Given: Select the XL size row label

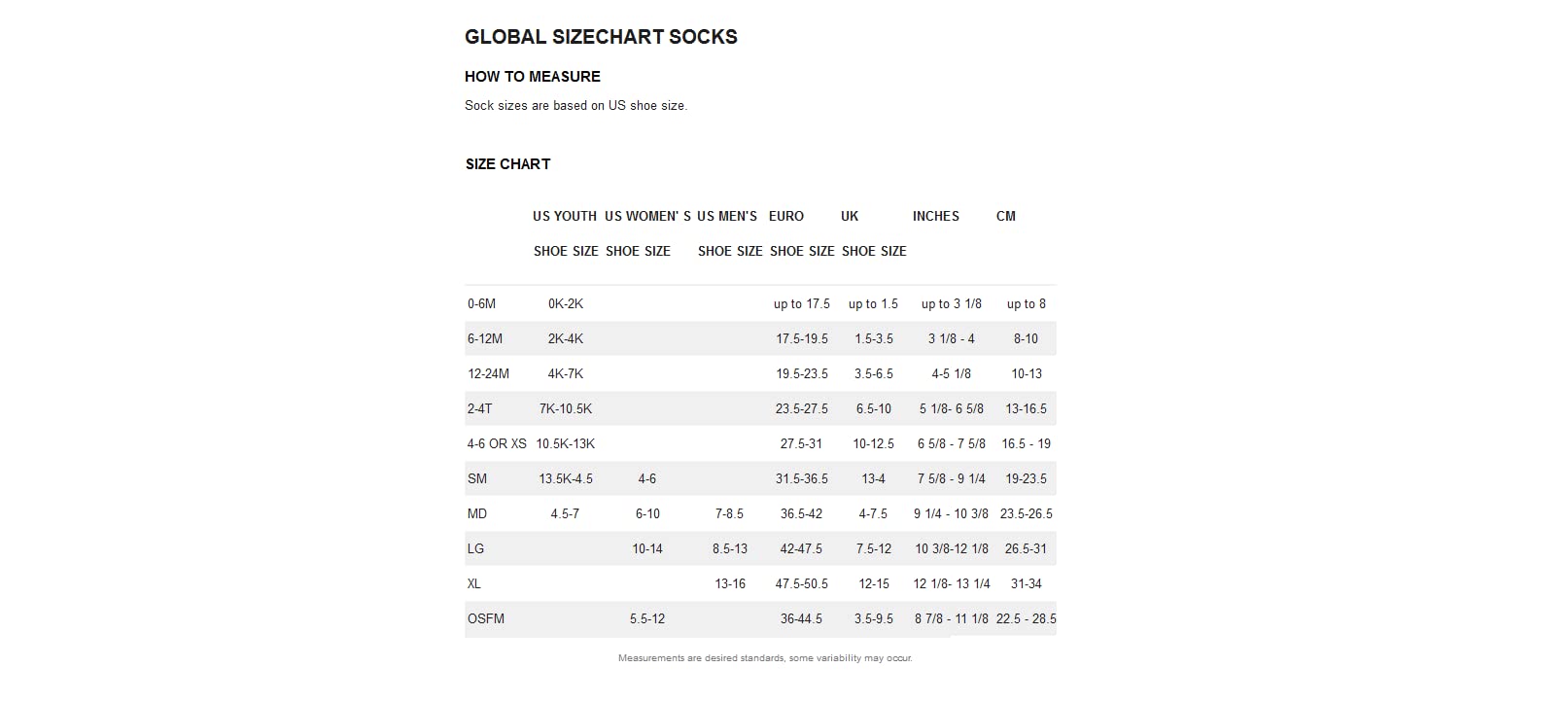Looking at the screenshot, I should pyautogui.click(x=474, y=584).
